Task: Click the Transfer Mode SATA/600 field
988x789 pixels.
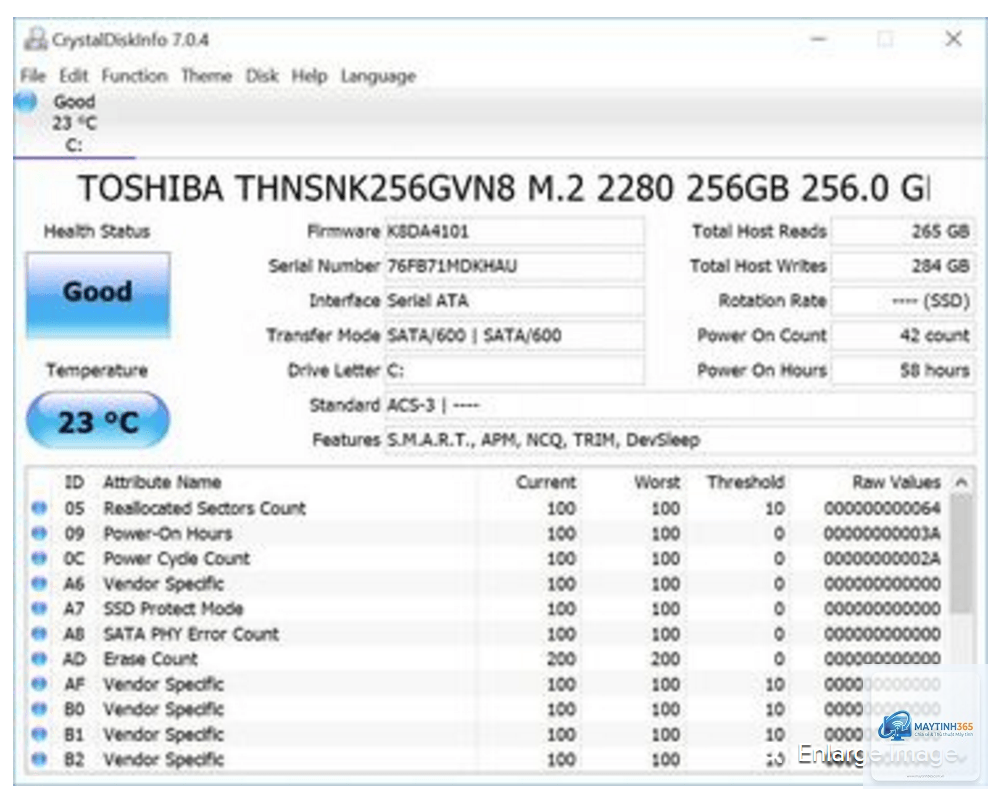Action: point(514,336)
